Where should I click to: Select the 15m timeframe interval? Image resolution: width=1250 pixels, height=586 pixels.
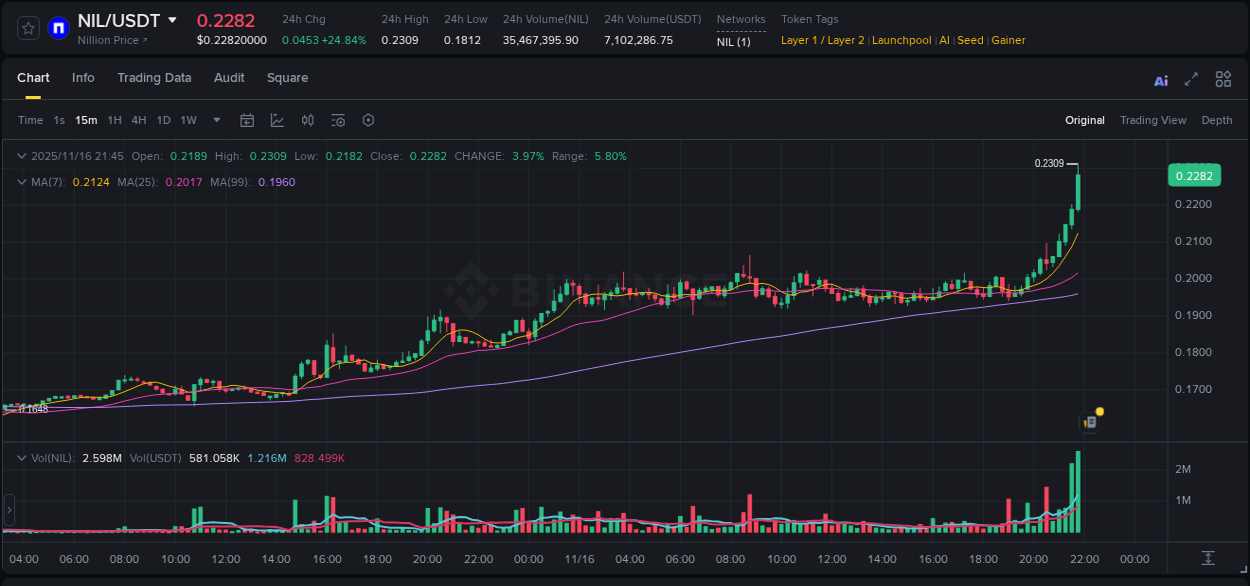click(86, 120)
